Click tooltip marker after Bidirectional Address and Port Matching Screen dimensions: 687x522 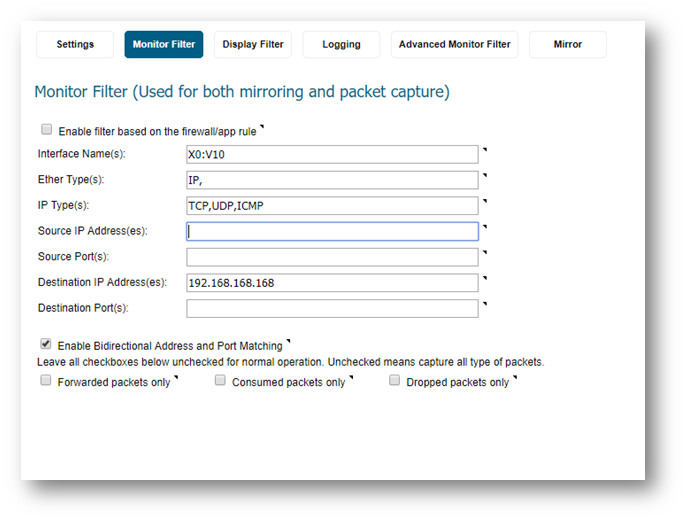(x=288, y=341)
